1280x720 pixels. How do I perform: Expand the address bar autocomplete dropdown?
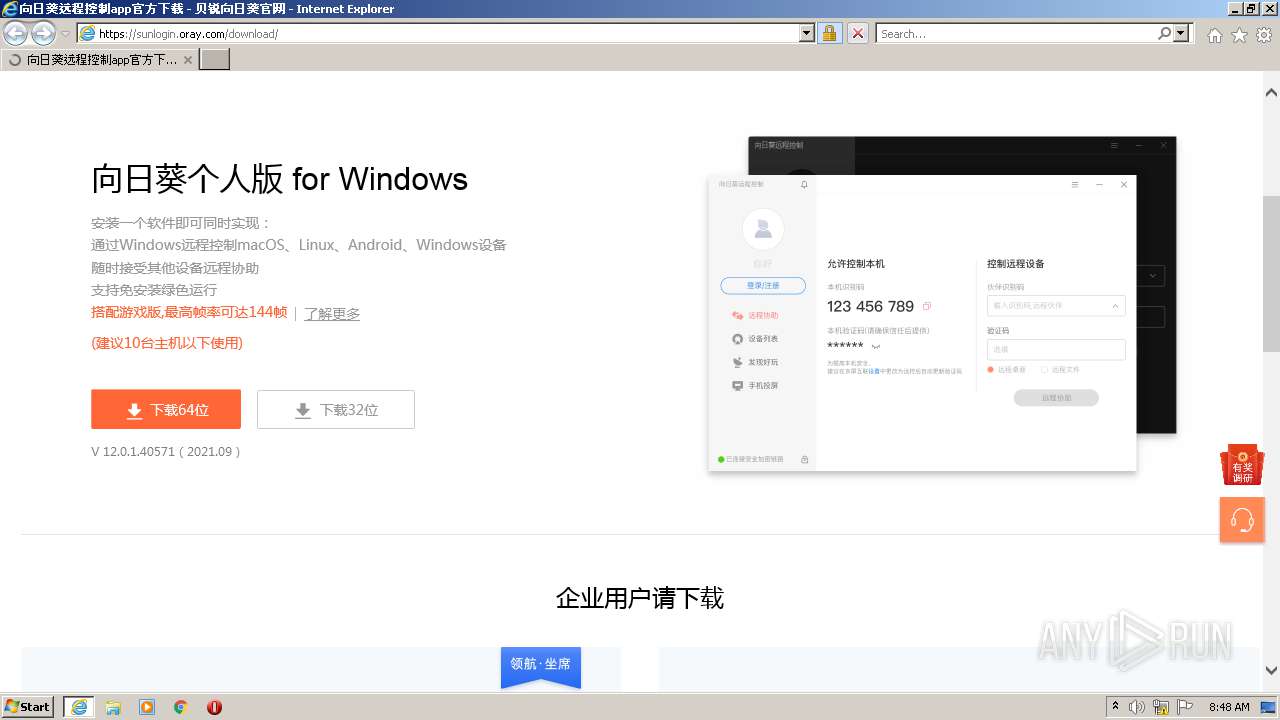click(x=807, y=33)
